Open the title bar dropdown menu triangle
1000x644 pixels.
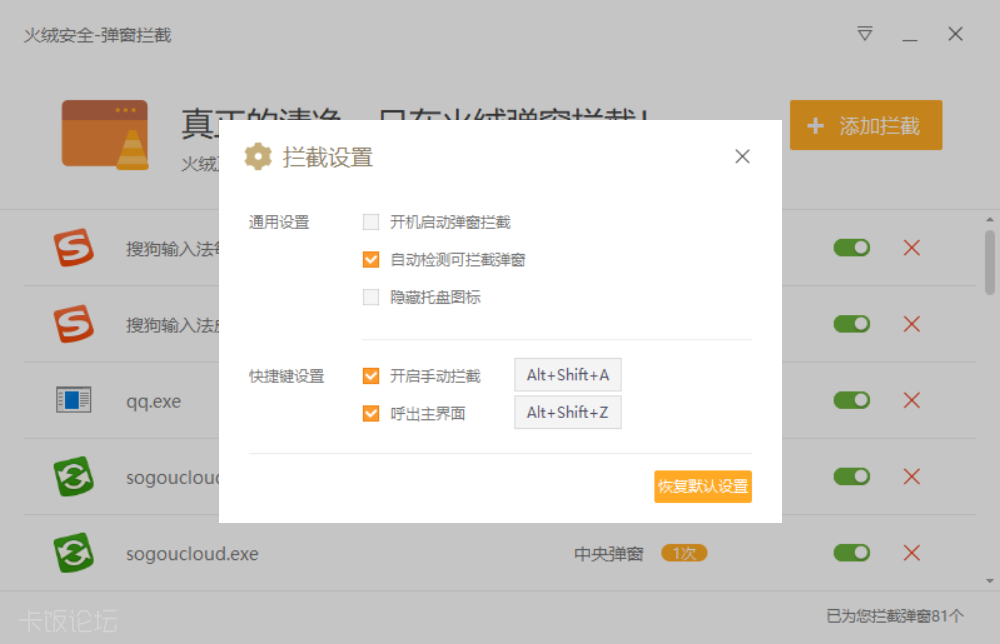(864, 34)
